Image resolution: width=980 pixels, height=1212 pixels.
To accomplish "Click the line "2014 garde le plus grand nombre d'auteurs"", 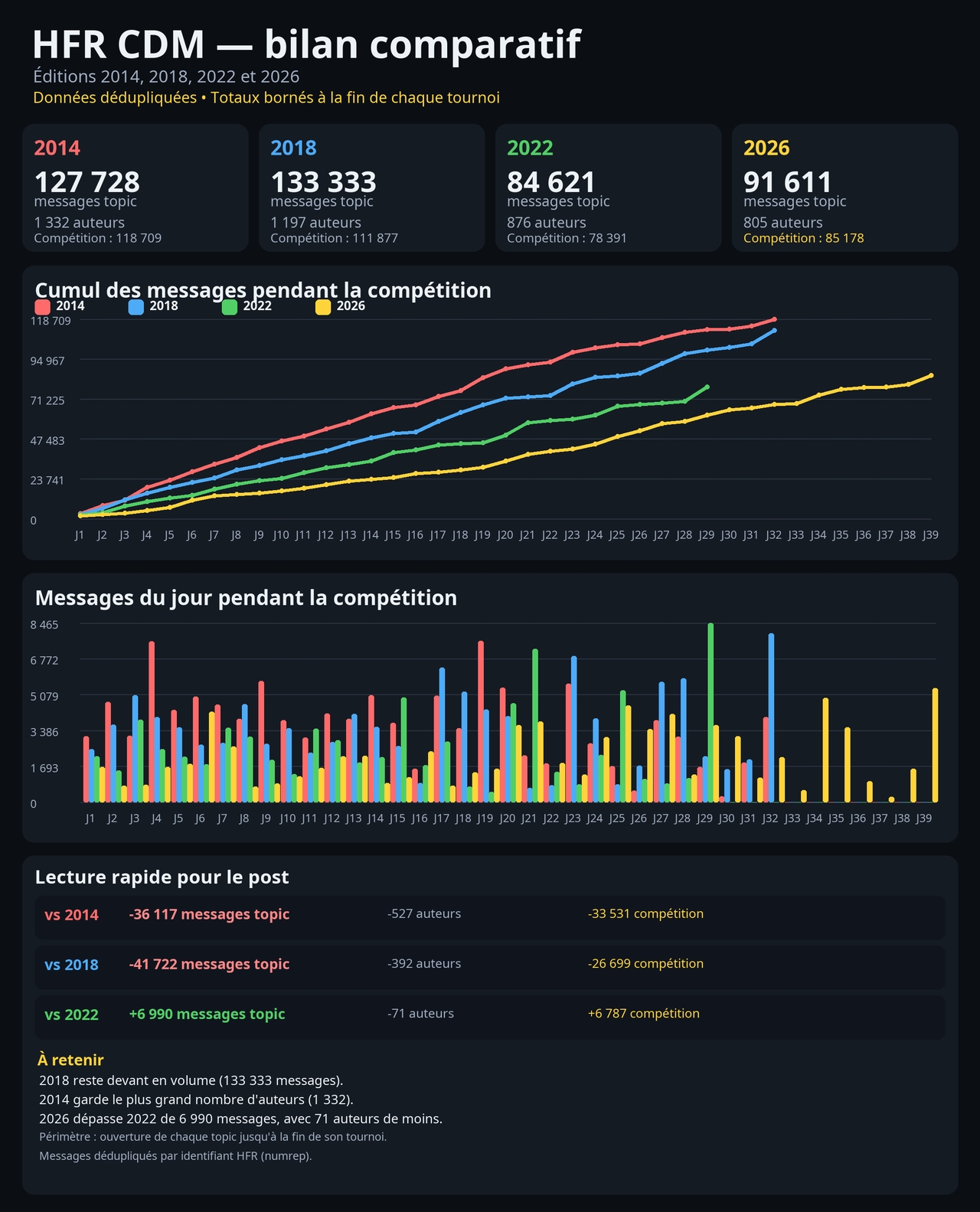I will (196, 1099).
